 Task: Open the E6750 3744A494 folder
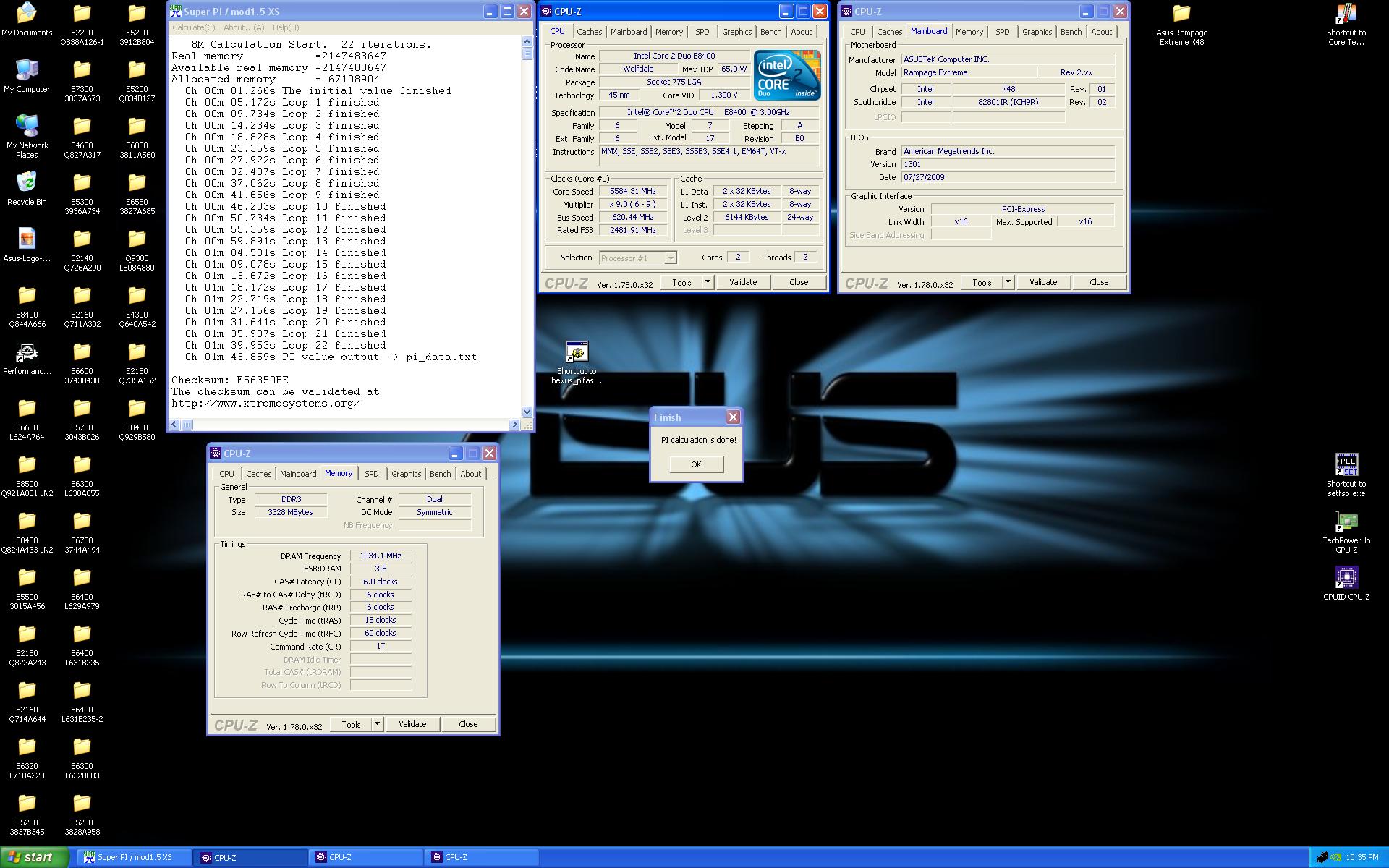click(x=82, y=533)
